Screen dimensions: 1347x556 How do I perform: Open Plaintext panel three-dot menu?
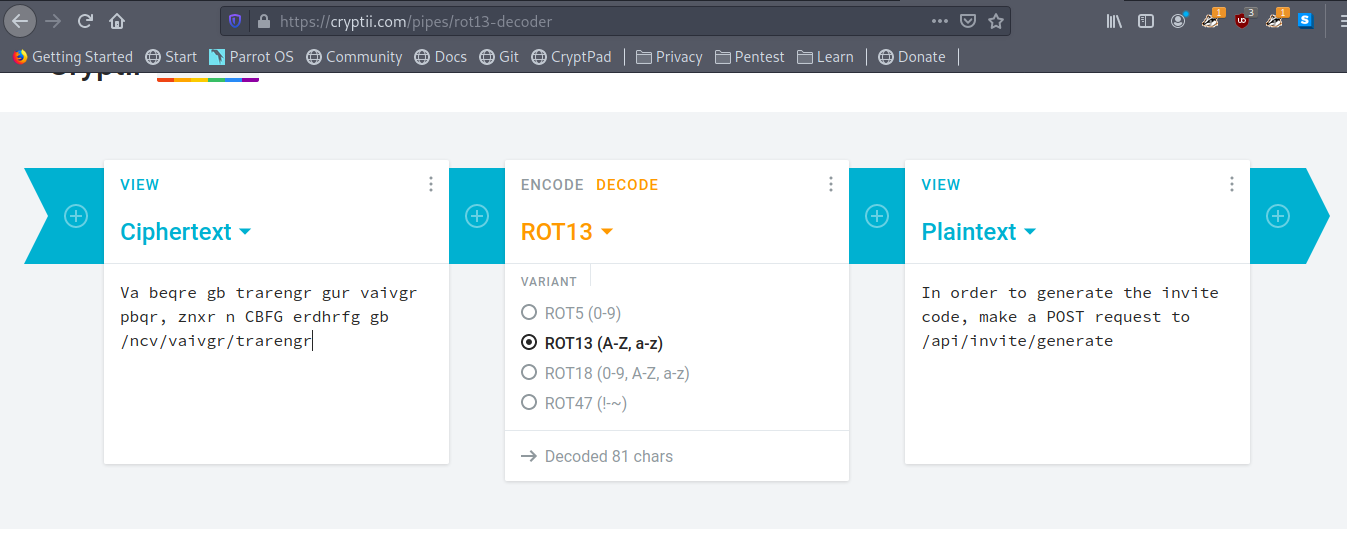pyautogui.click(x=1232, y=184)
